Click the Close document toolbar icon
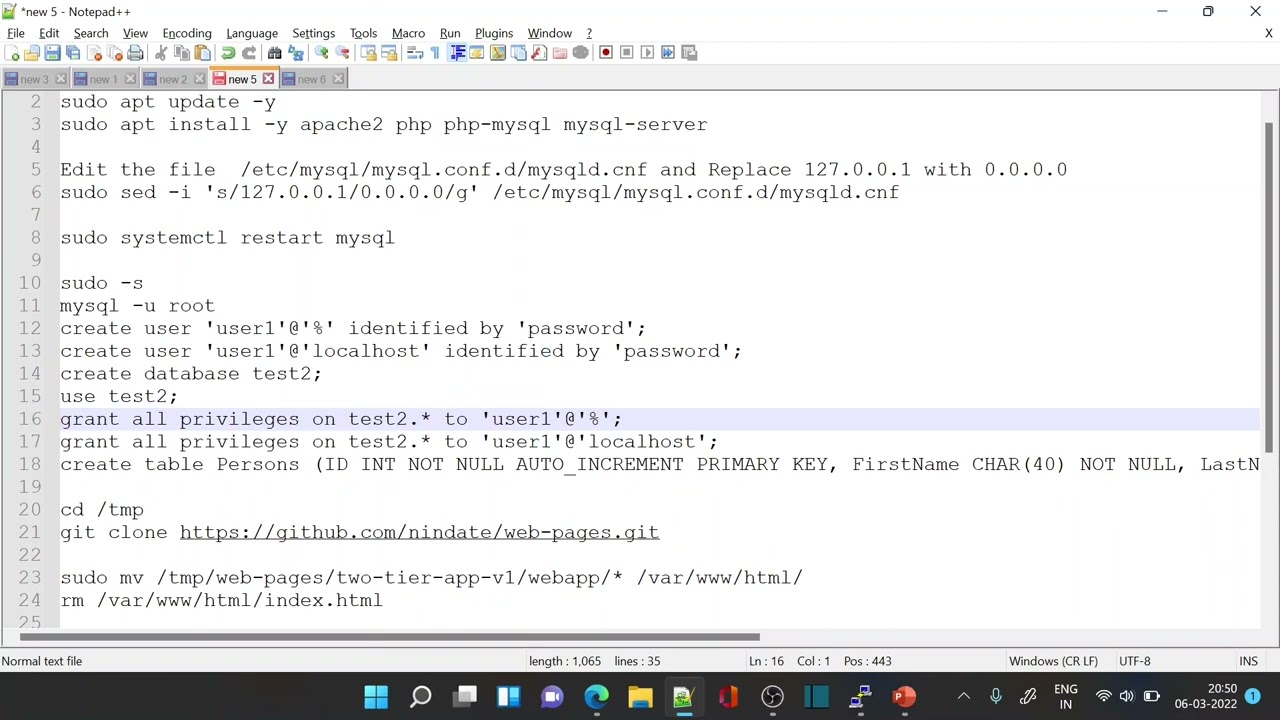This screenshot has width=1280, height=720. (94, 53)
